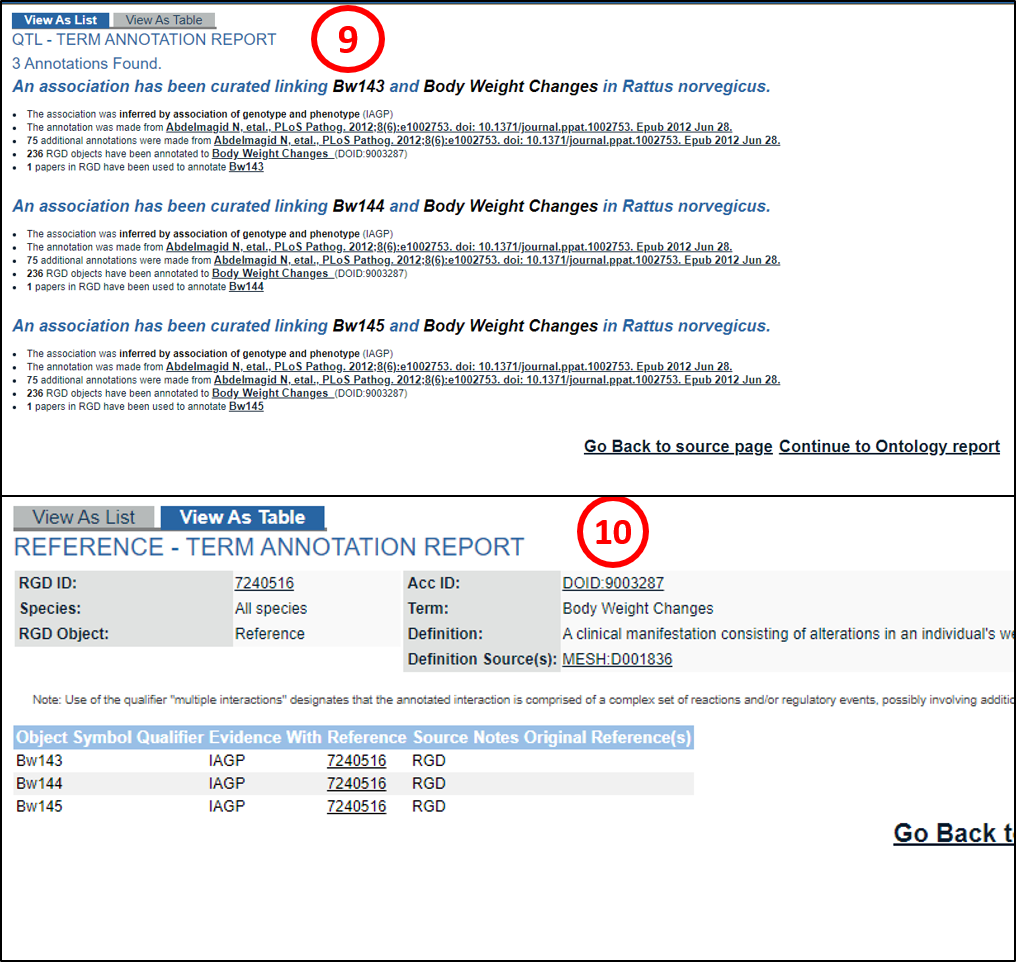Open Body Weight Changes link in Bw144 section
The image size is (1016, 962).
tap(270, 274)
